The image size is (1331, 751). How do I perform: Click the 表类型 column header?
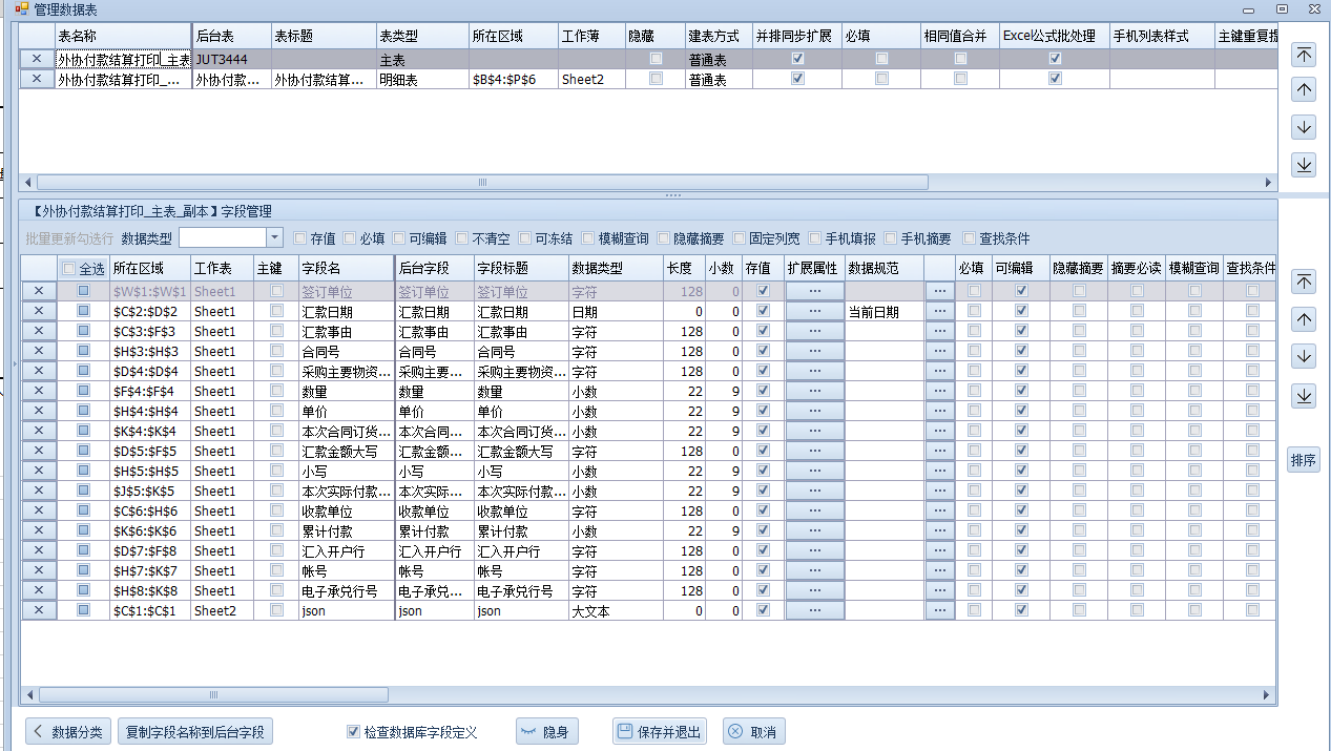420,36
